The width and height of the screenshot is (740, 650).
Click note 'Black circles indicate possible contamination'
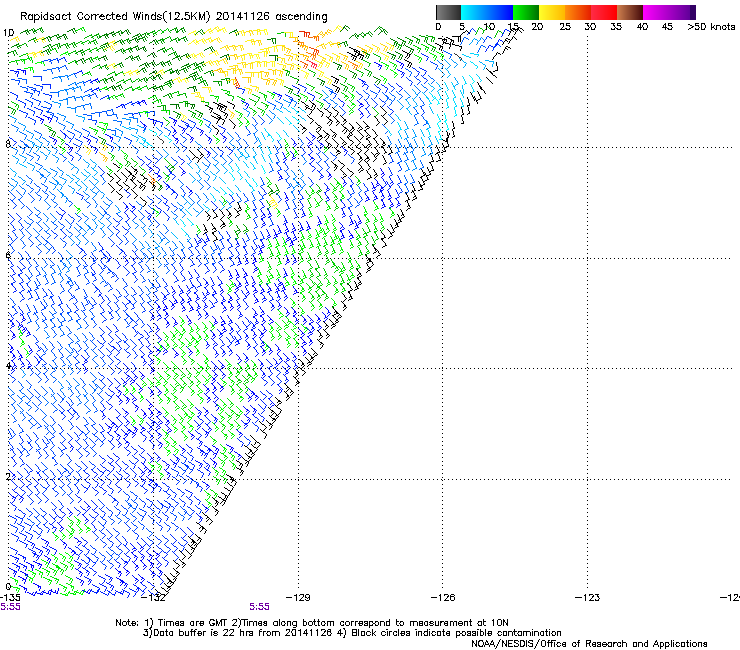[456, 633]
